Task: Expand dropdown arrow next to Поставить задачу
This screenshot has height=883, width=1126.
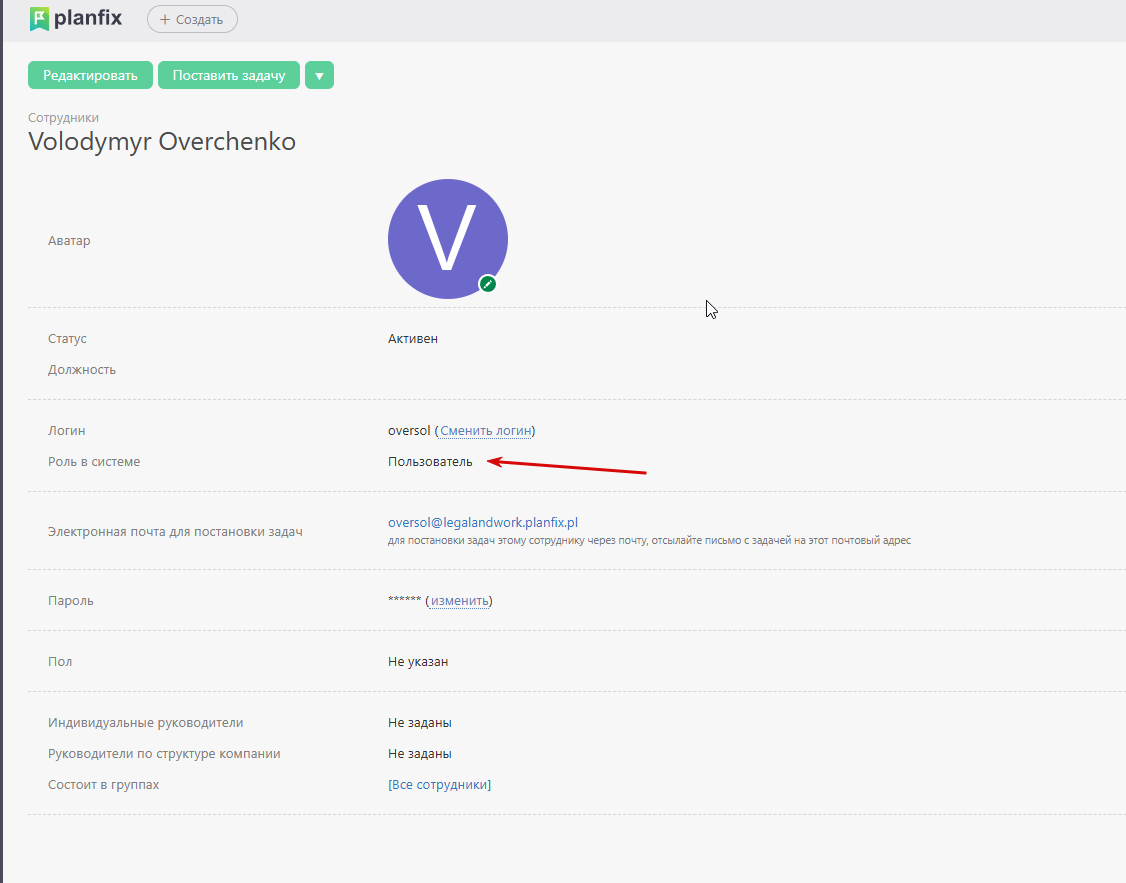Action: pos(320,75)
